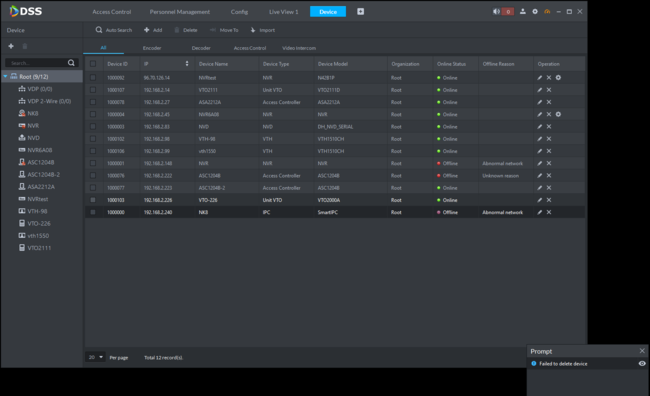Check the box for device 1000003
The image size is (650, 396).
pos(93,126)
